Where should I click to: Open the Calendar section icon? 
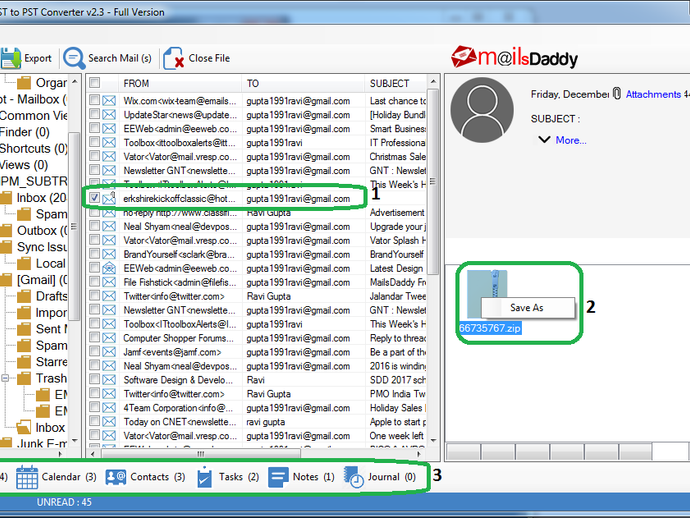click(27, 477)
